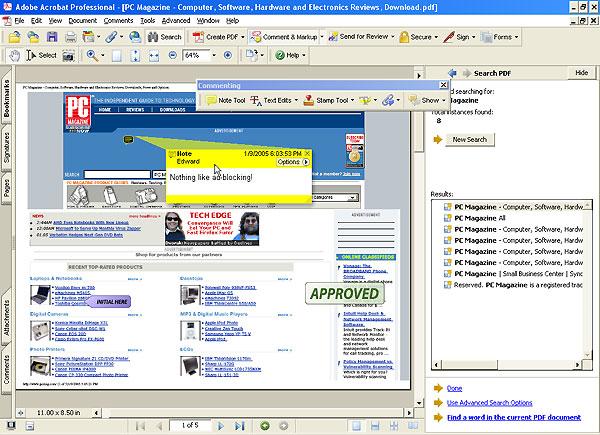The width and height of the screenshot is (600, 435).
Task: Click the Options button on the note
Action: (x=293, y=162)
